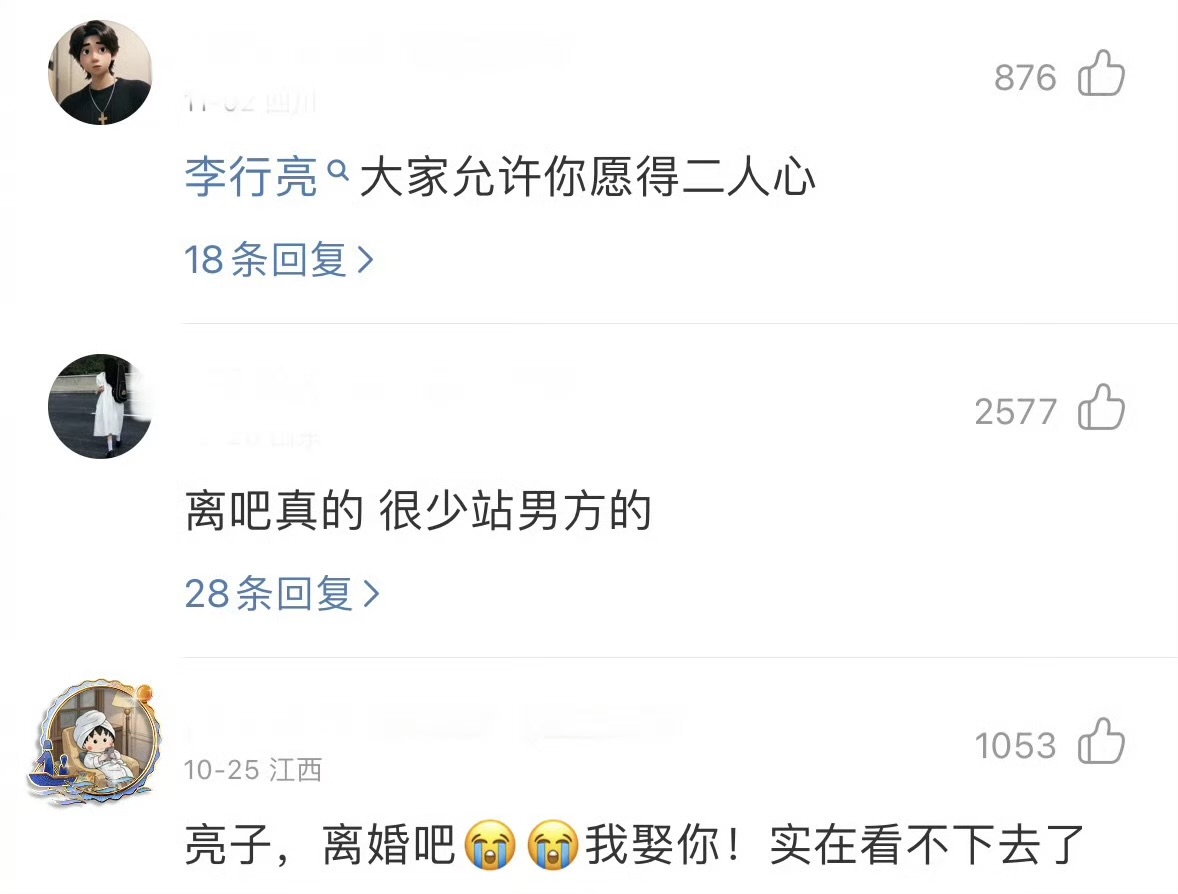The height and width of the screenshot is (894, 1178).
Task: Click the second crying emoji
Action: [552, 845]
